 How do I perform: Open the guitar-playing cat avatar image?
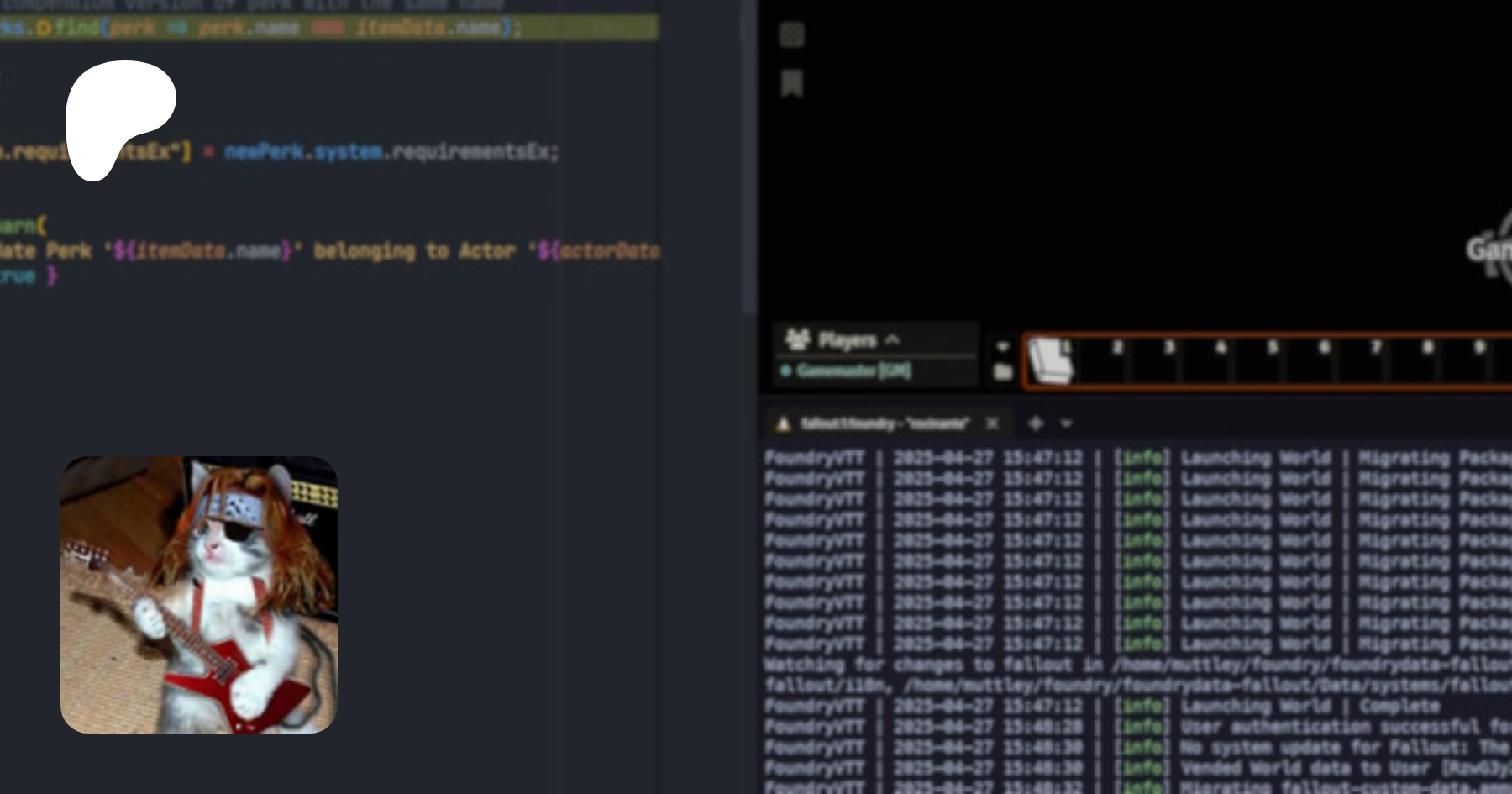pyautogui.click(x=199, y=595)
